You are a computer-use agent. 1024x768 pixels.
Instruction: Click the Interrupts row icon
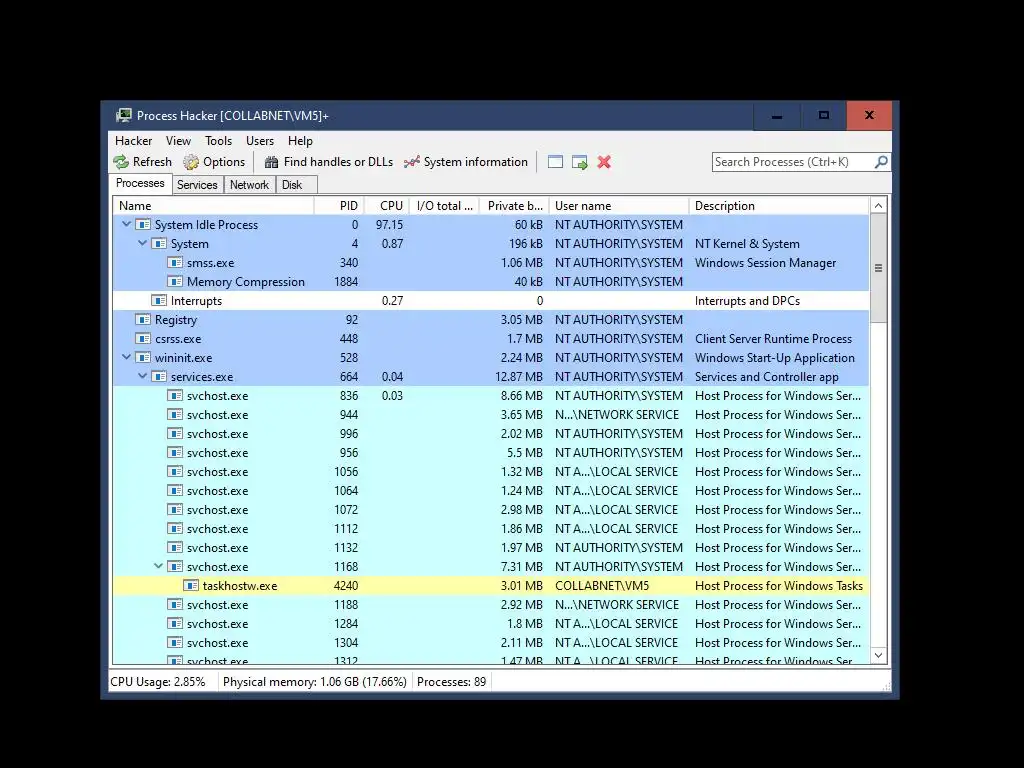(x=159, y=300)
